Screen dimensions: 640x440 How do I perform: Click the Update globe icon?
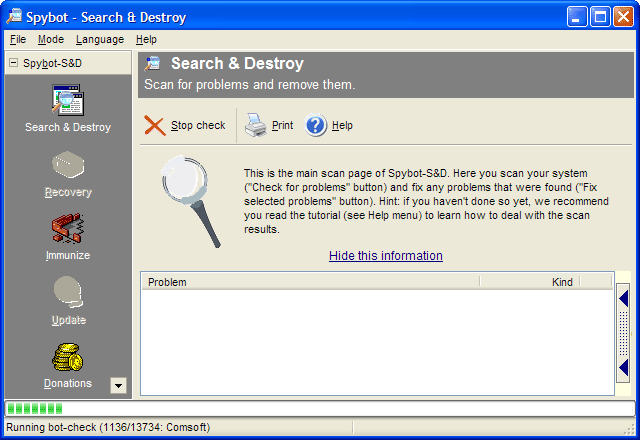[x=68, y=293]
